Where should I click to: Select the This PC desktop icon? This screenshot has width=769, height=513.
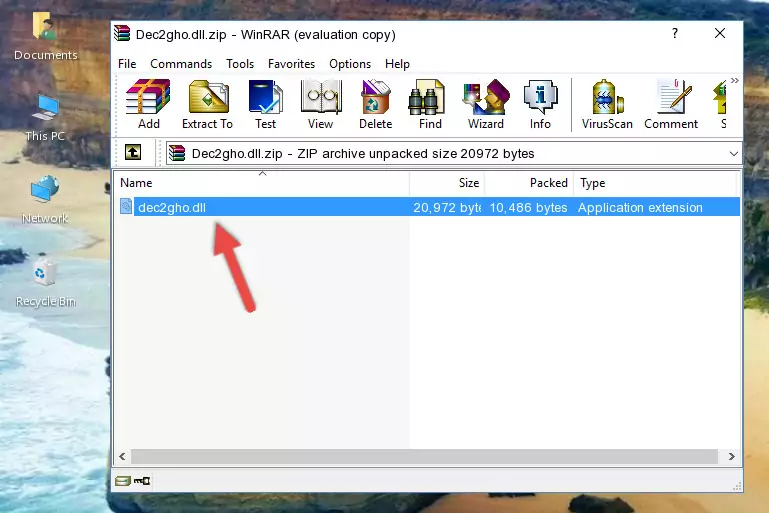point(45,118)
